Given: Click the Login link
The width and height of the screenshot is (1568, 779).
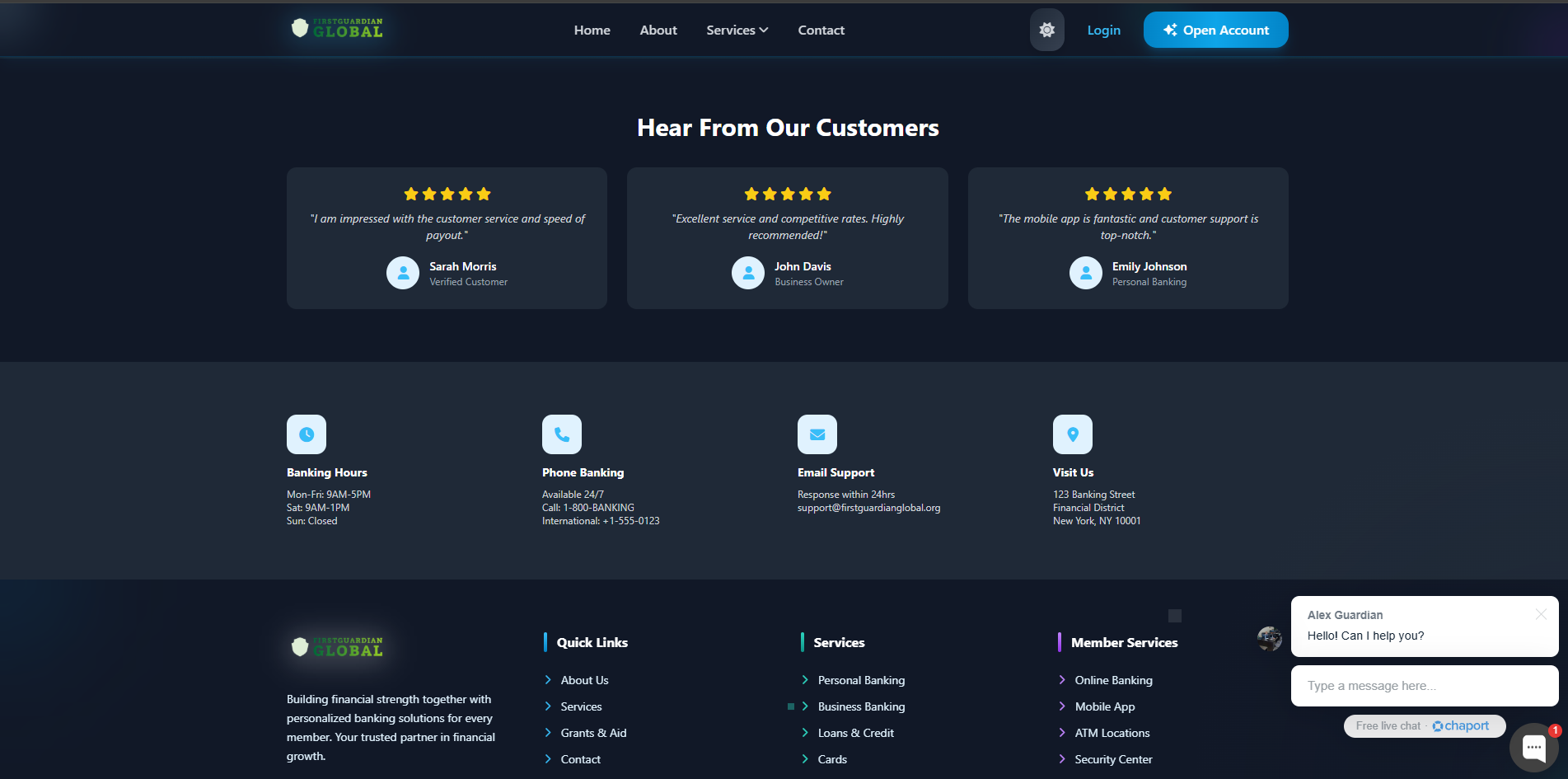Looking at the screenshot, I should click(1103, 30).
